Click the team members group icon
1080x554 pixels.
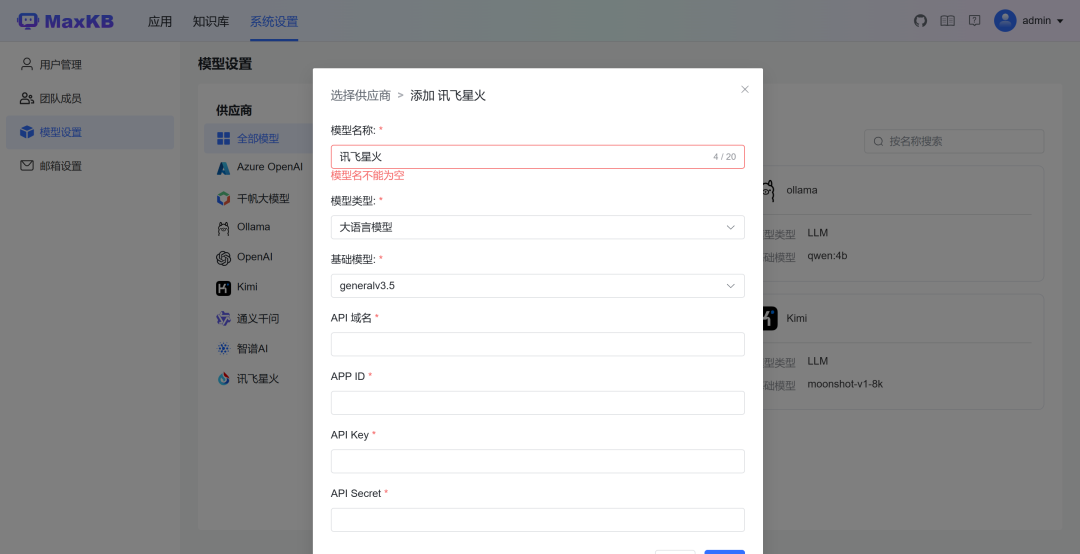(27, 98)
